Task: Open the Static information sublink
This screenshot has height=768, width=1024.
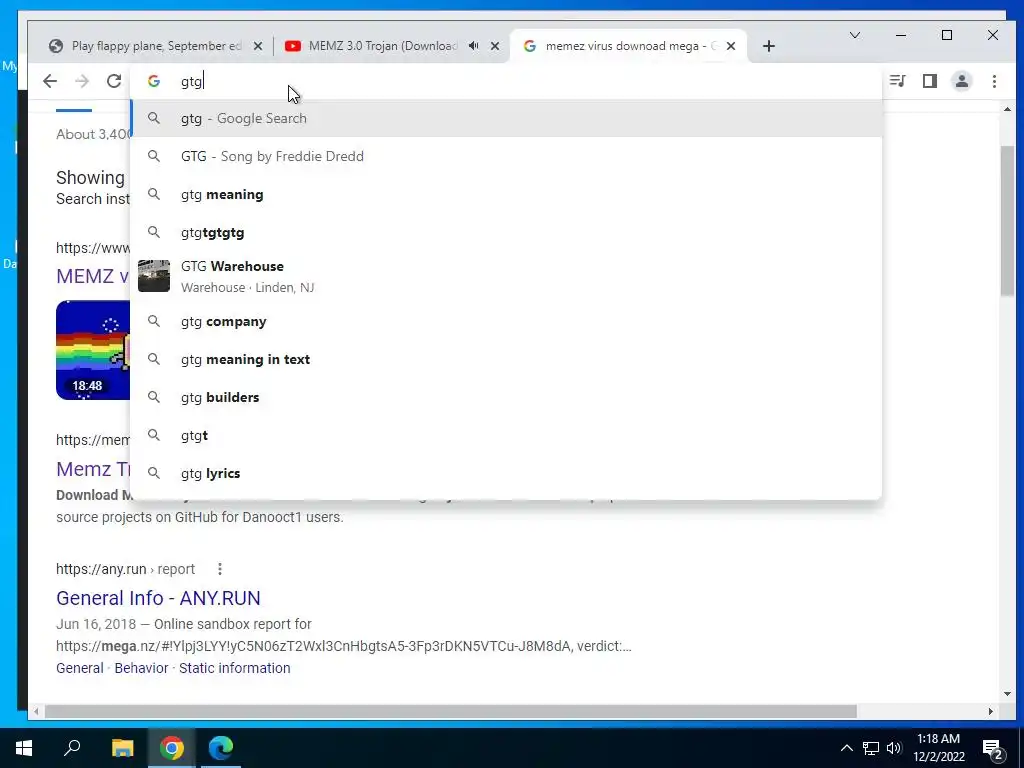Action: coord(234,668)
